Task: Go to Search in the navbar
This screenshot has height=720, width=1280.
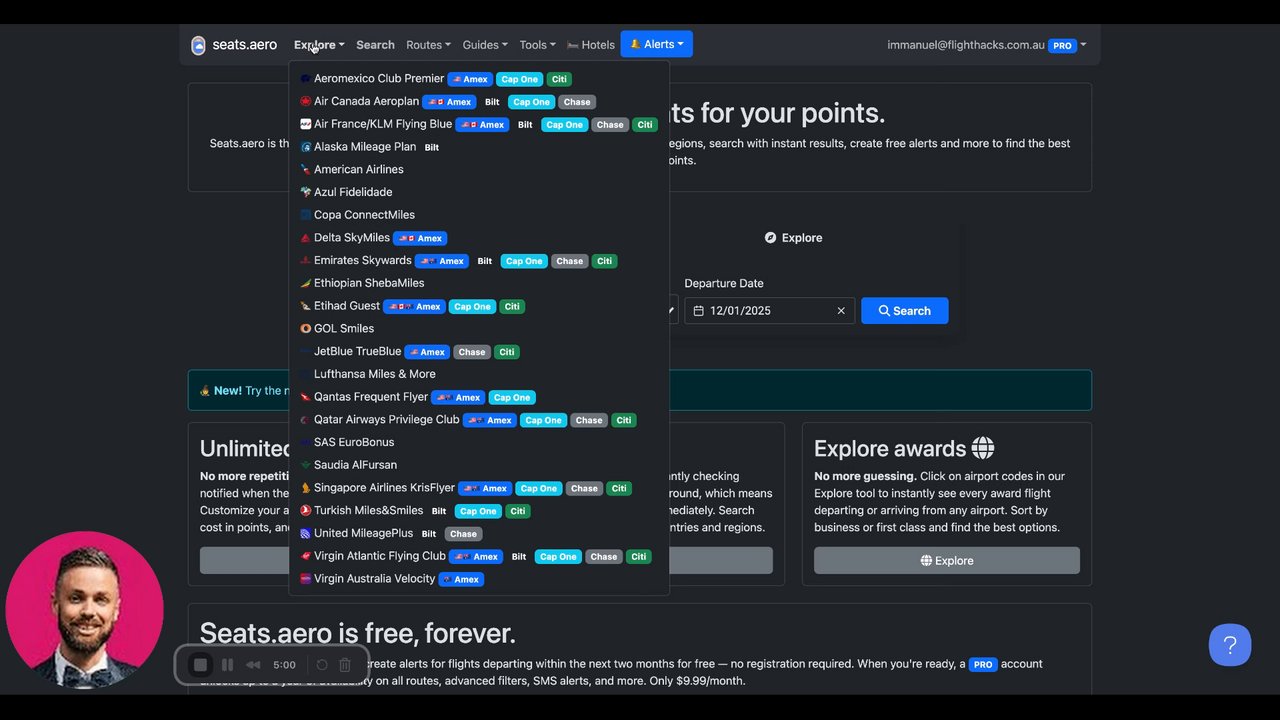Action: pos(375,45)
